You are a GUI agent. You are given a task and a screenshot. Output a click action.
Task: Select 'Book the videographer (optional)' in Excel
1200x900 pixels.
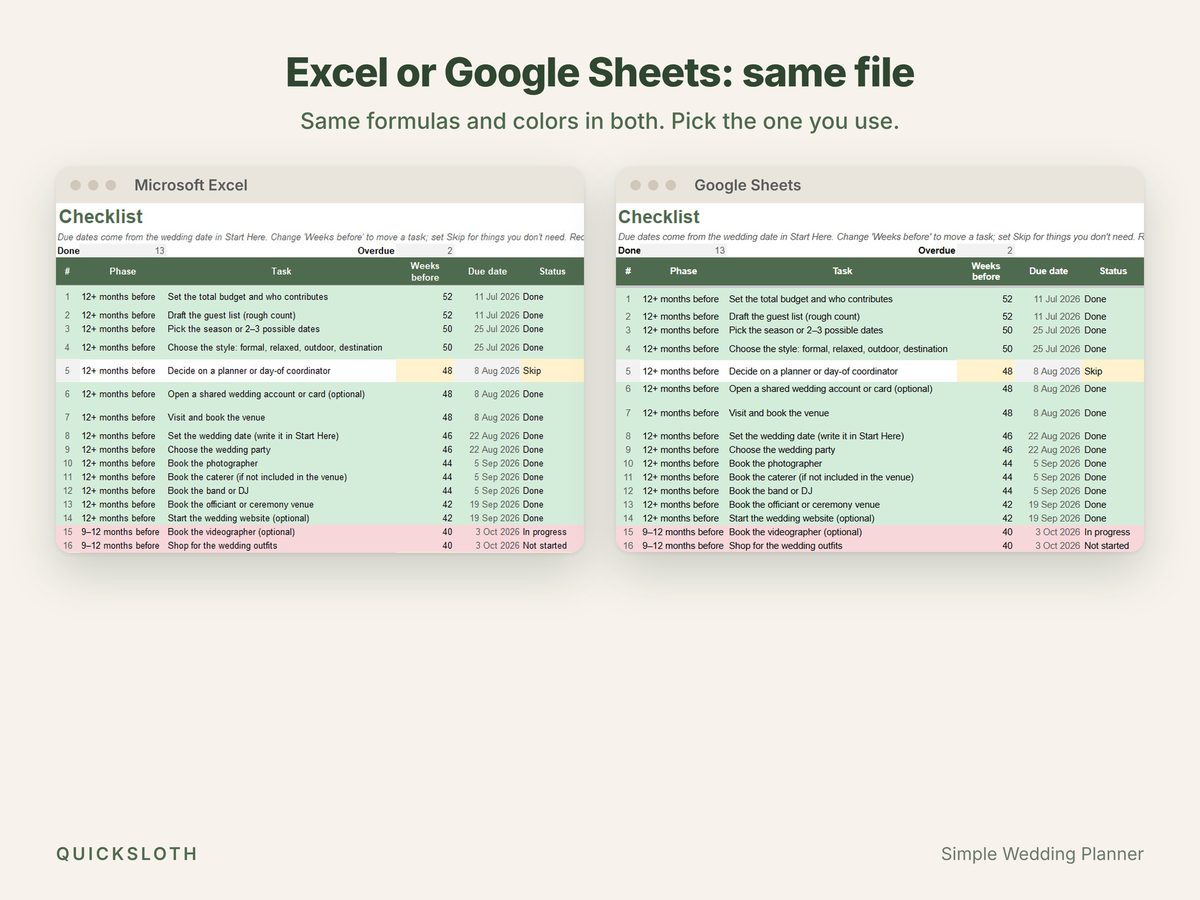pos(231,532)
